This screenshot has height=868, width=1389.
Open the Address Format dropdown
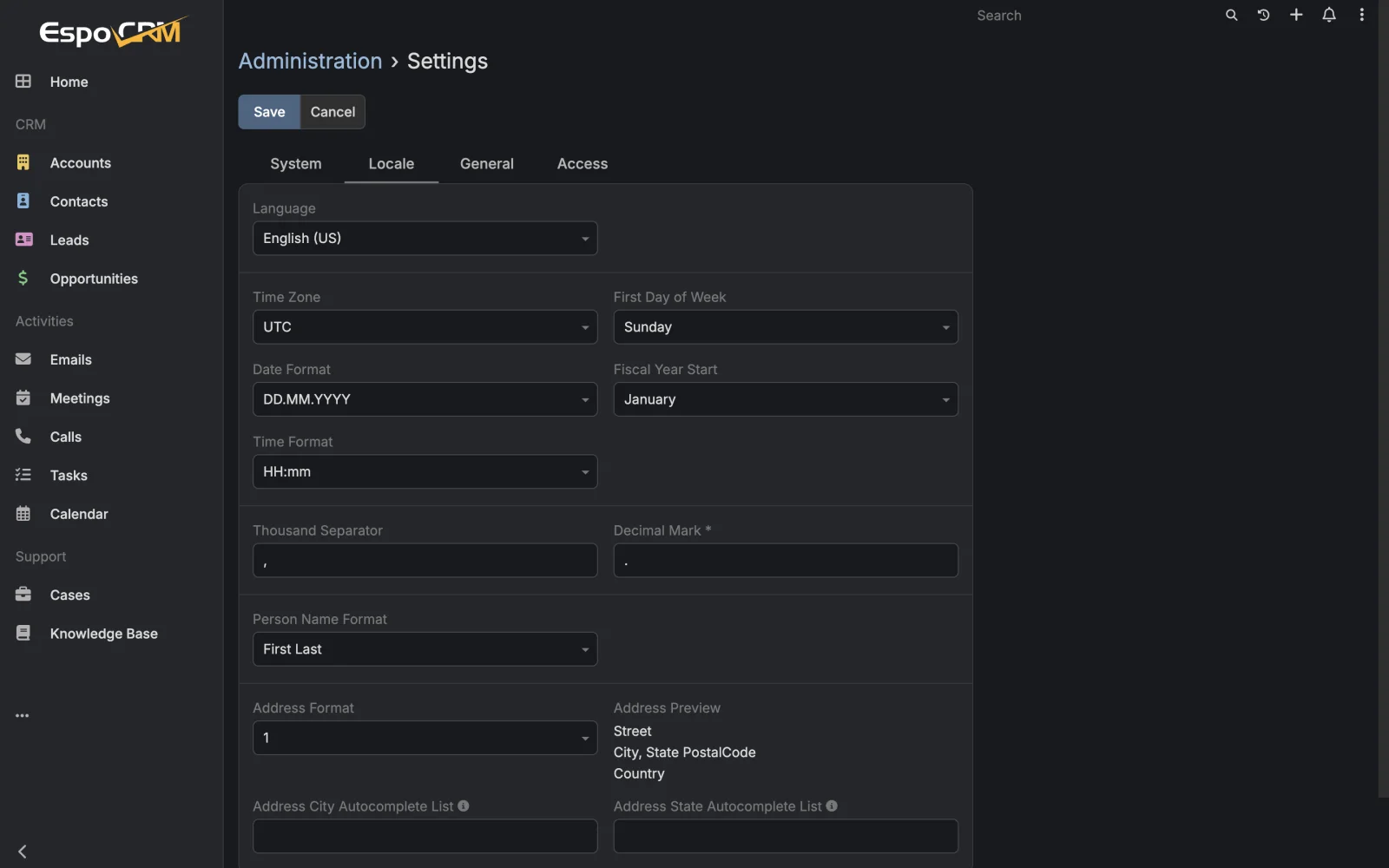425,737
